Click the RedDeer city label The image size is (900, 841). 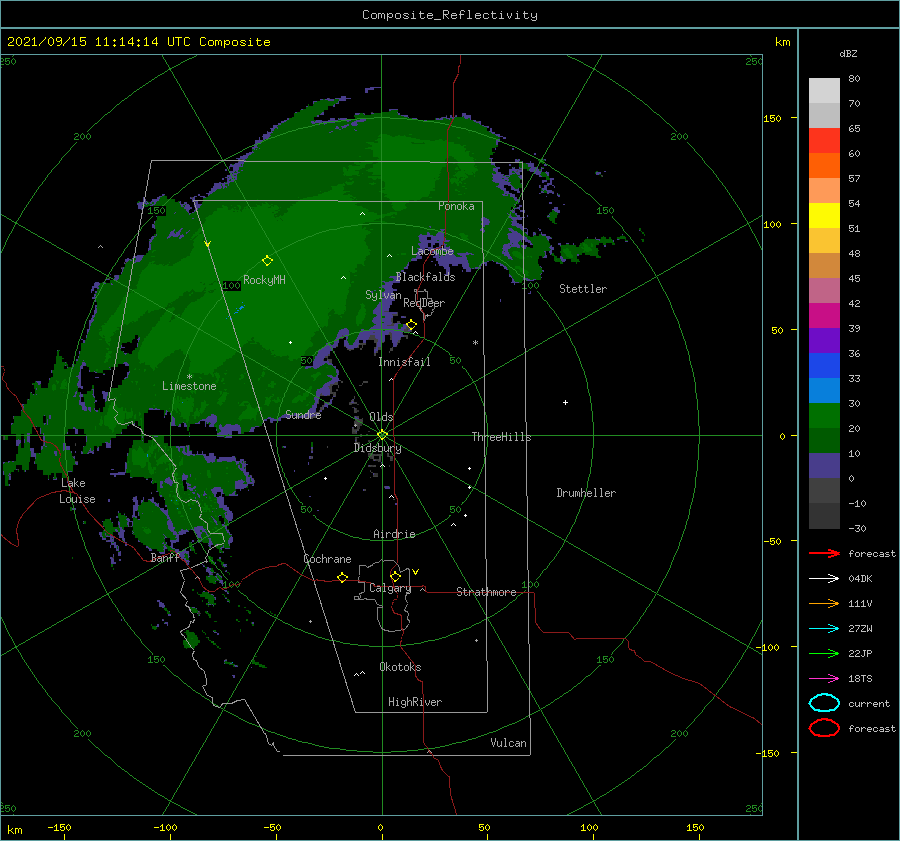(x=424, y=303)
